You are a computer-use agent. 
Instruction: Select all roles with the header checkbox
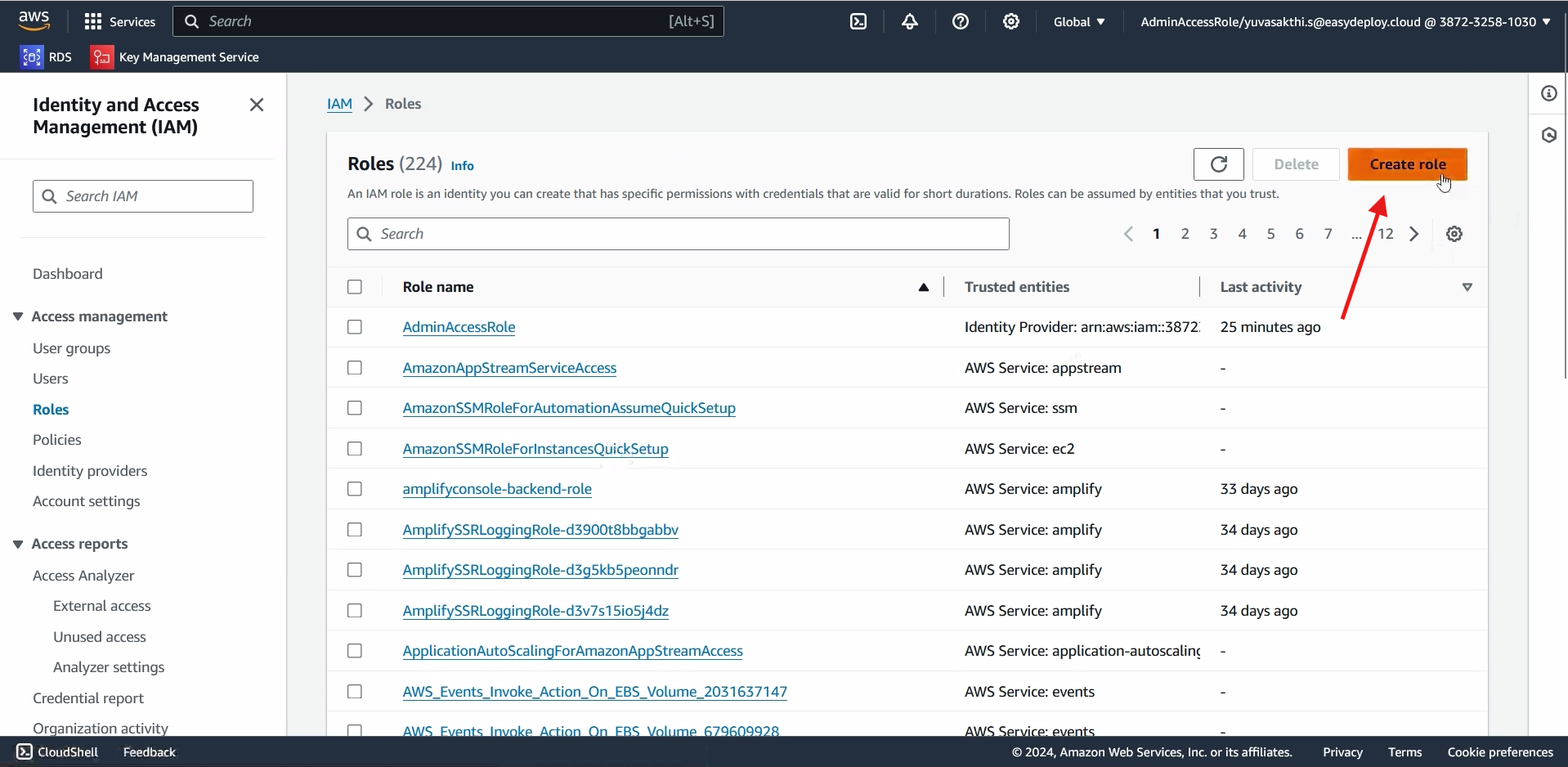point(355,287)
